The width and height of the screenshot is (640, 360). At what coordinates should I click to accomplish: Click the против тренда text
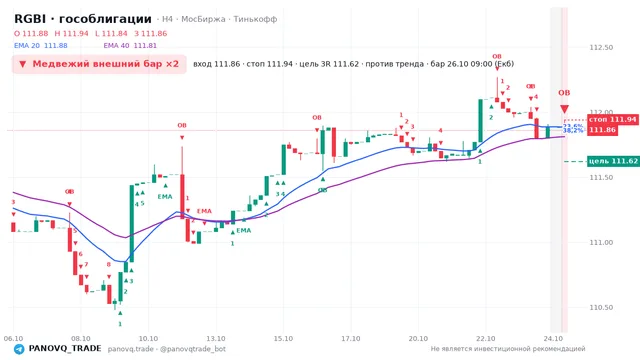(x=395, y=64)
